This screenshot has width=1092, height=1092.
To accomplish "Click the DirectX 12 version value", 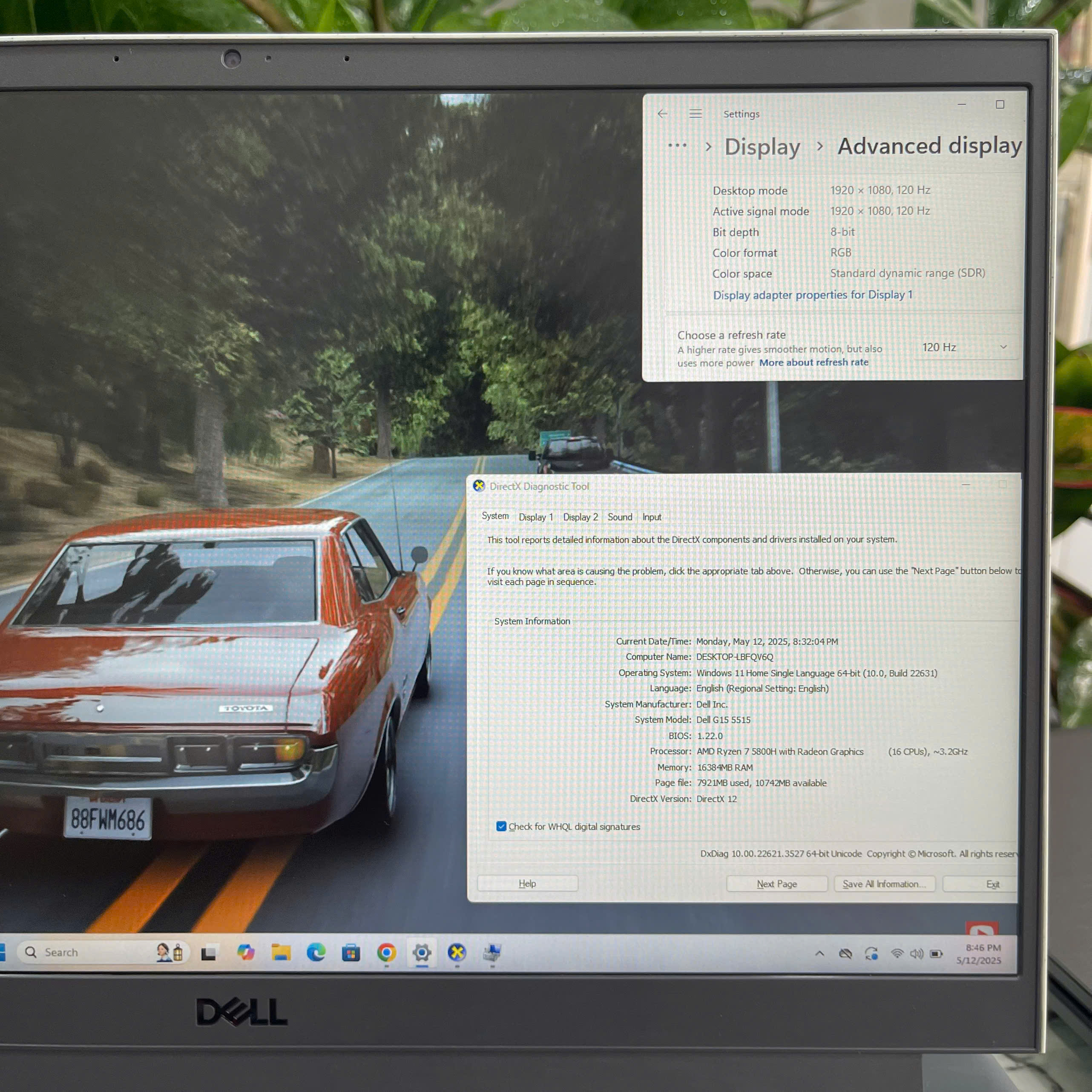I will click(717, 799).
